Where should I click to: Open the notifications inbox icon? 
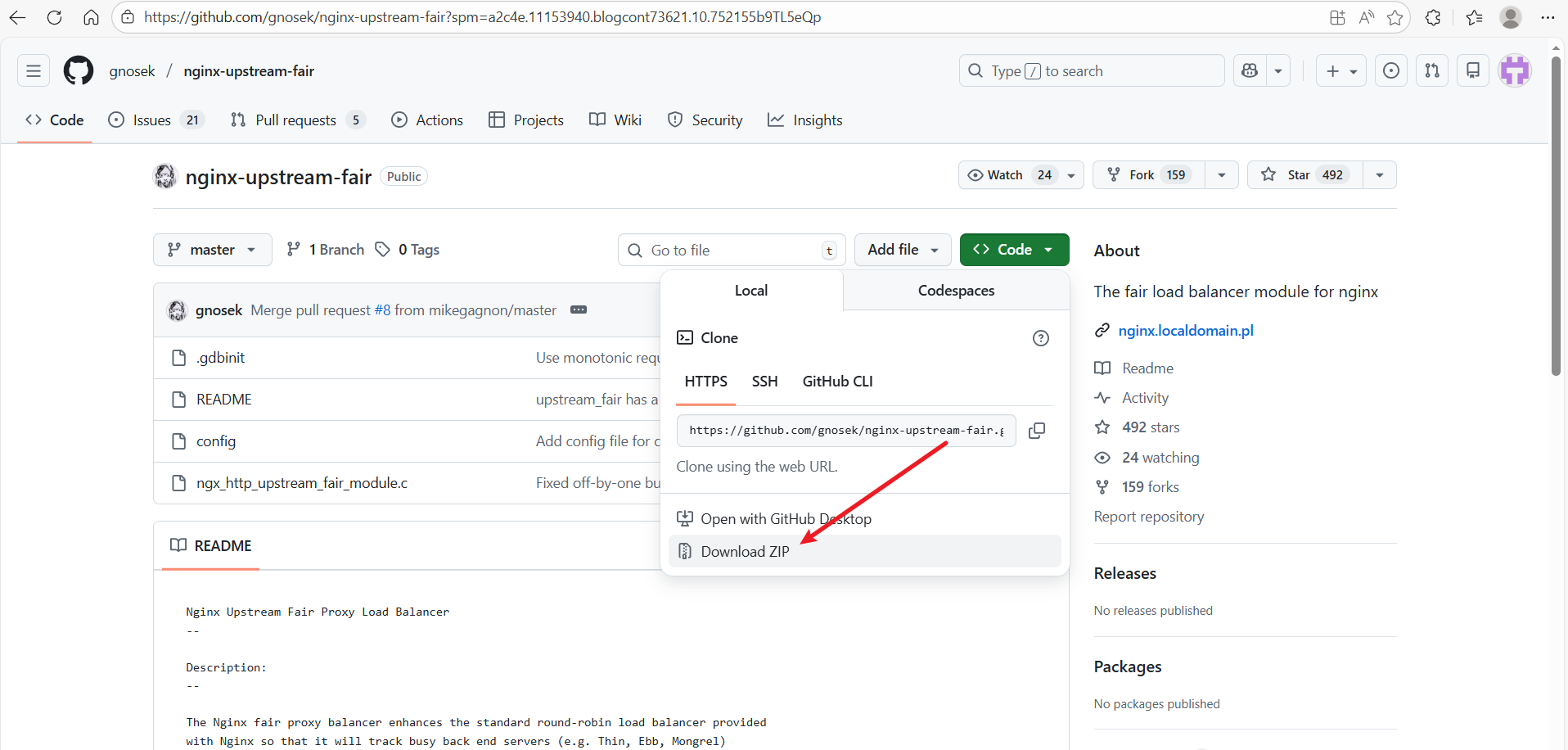(x=1472, y=71)
